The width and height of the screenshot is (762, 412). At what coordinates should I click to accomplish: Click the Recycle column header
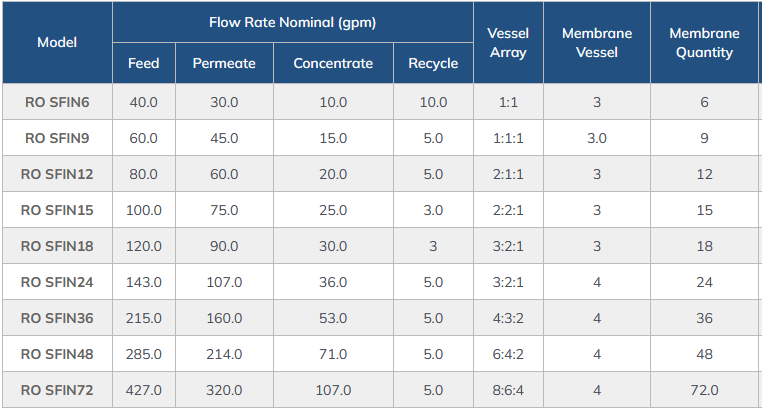point(433,63)
